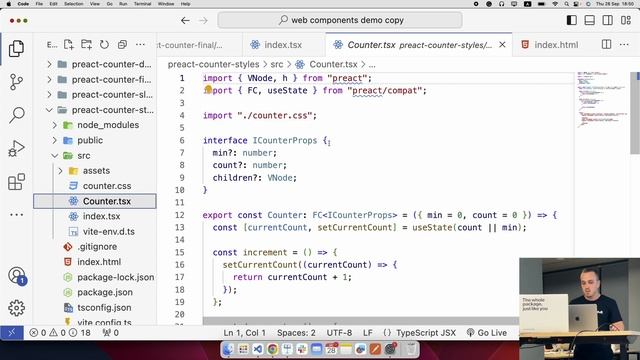The image size is (640, 360).
Task: Refresh the Explorer tree
Action: [x=104, y=44]
